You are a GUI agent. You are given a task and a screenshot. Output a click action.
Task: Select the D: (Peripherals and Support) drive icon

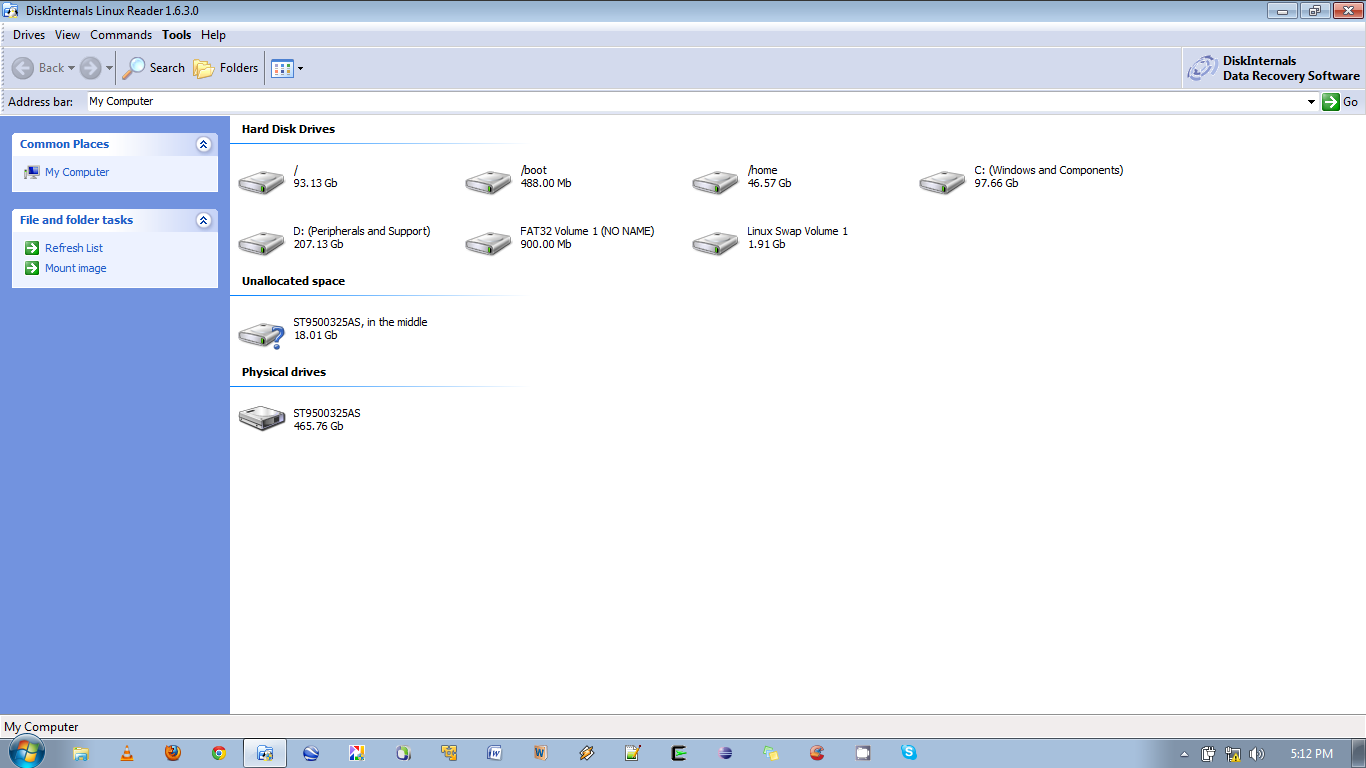coord(262,243)
